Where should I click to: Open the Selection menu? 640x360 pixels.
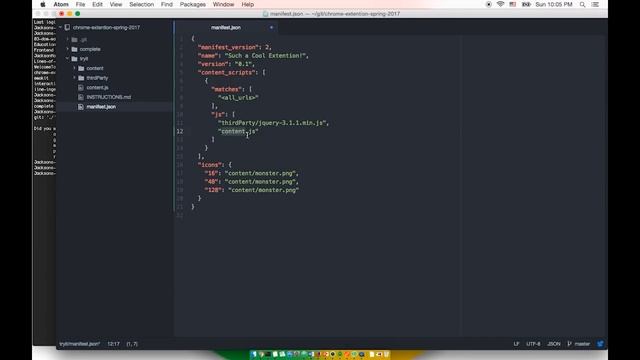coord(142,4)
